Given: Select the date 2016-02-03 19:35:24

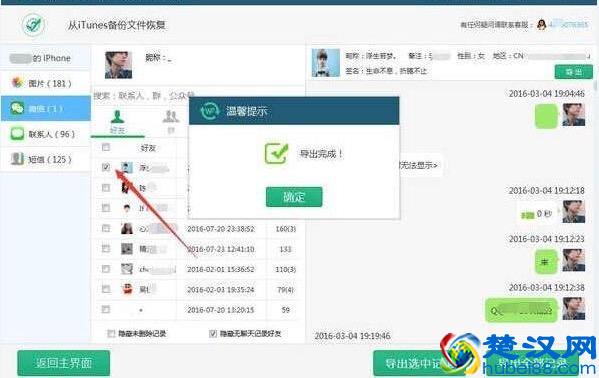Looking at the screenshot, I should click(221, 289).
